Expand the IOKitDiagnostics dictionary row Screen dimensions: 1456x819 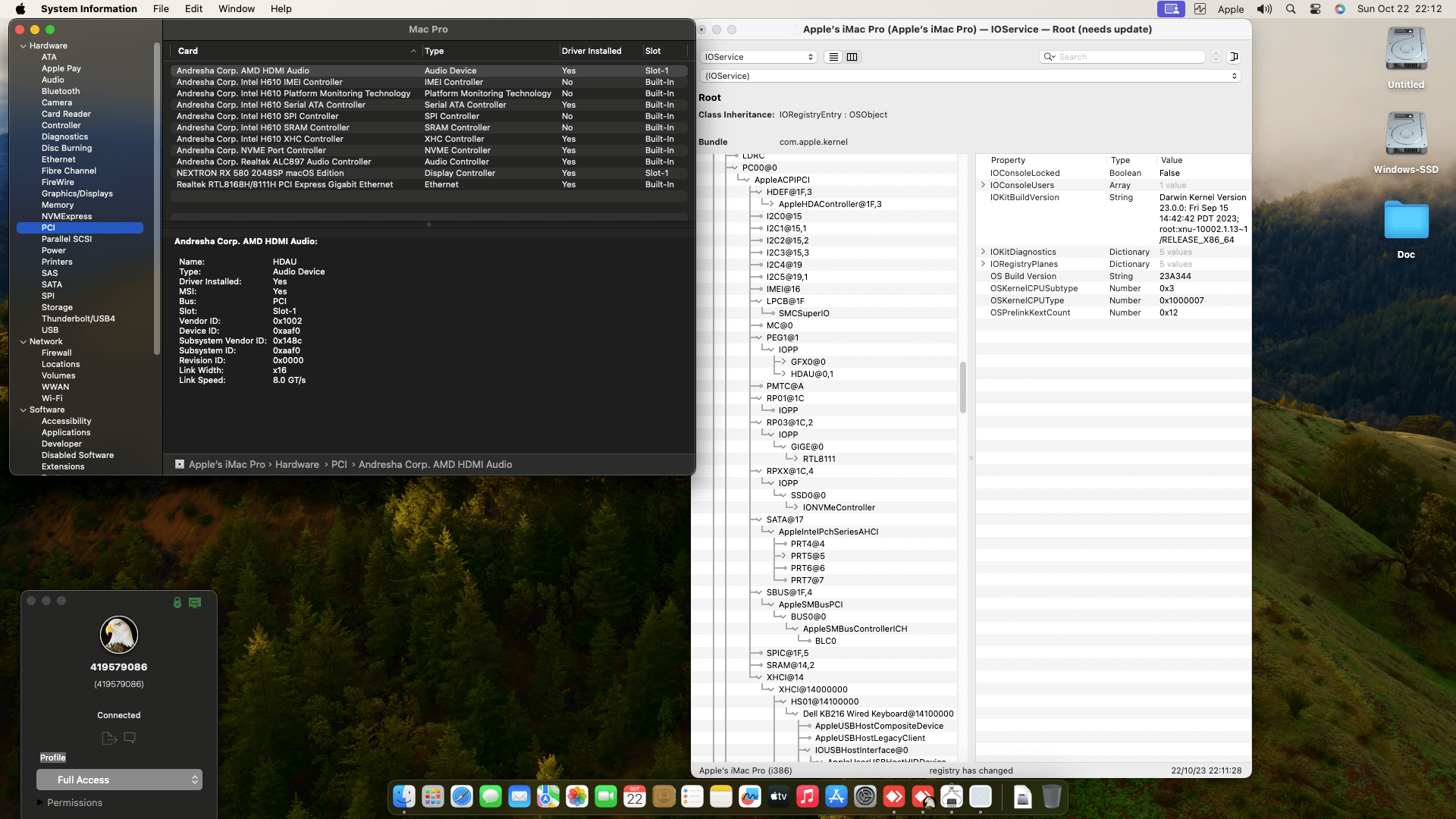point(984,252)
